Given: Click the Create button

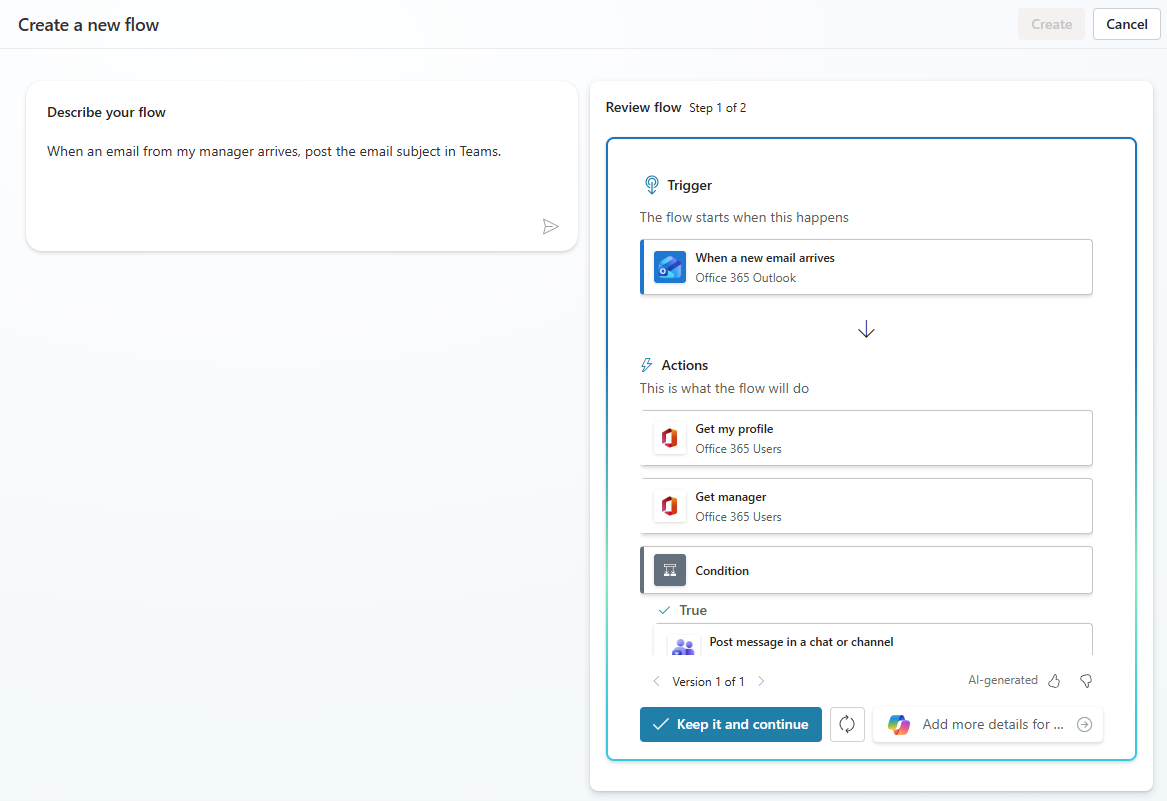Looking at the screenshot, I should (1051, 25).
